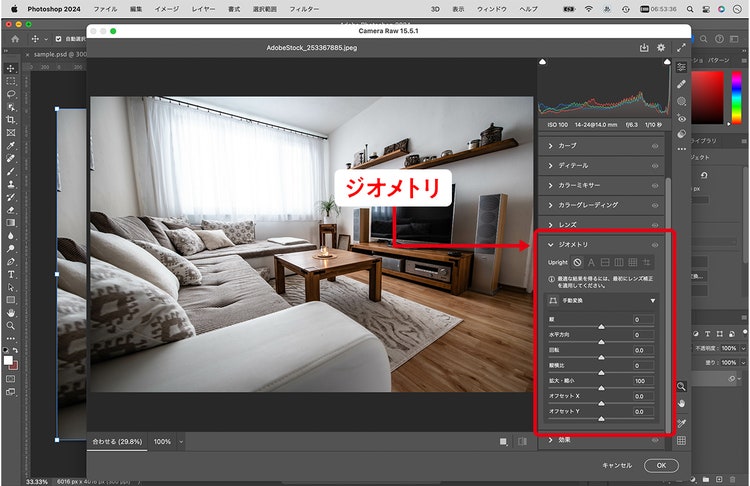Viewport: 750px width, 486px height.
Task: Expand the カラーミキサー panel
Action: click(x=551, y=185)
